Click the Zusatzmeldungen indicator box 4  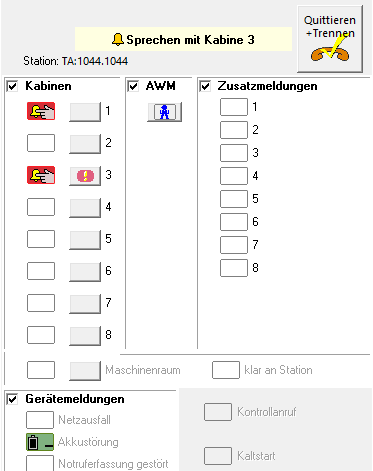[x=234, y=176]
